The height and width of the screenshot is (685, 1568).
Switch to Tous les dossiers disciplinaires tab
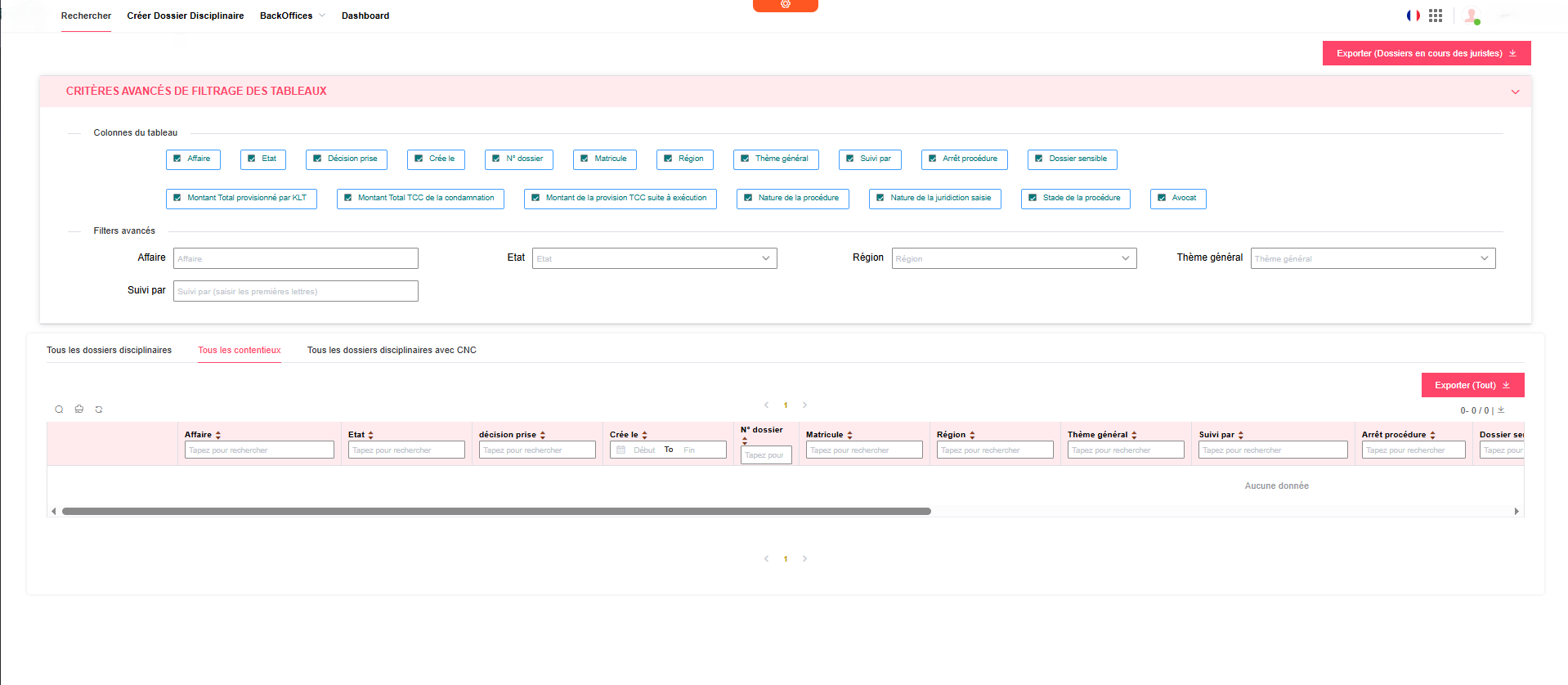click(109, 350)
